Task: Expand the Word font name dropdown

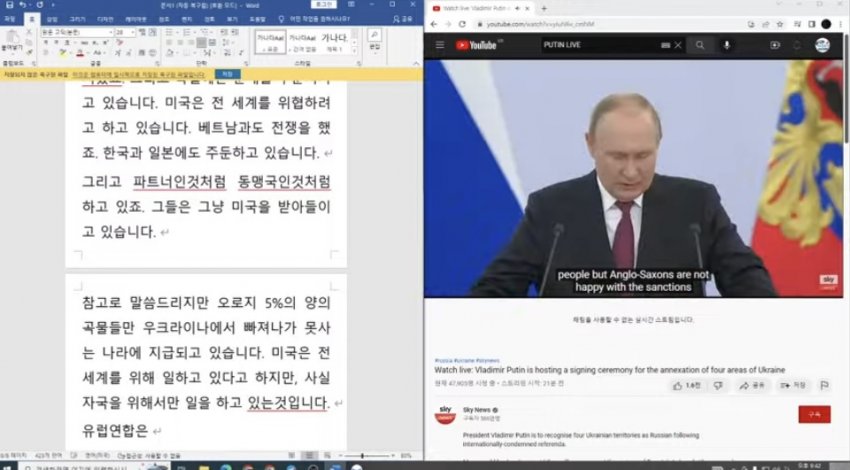Action: [110, 32]
